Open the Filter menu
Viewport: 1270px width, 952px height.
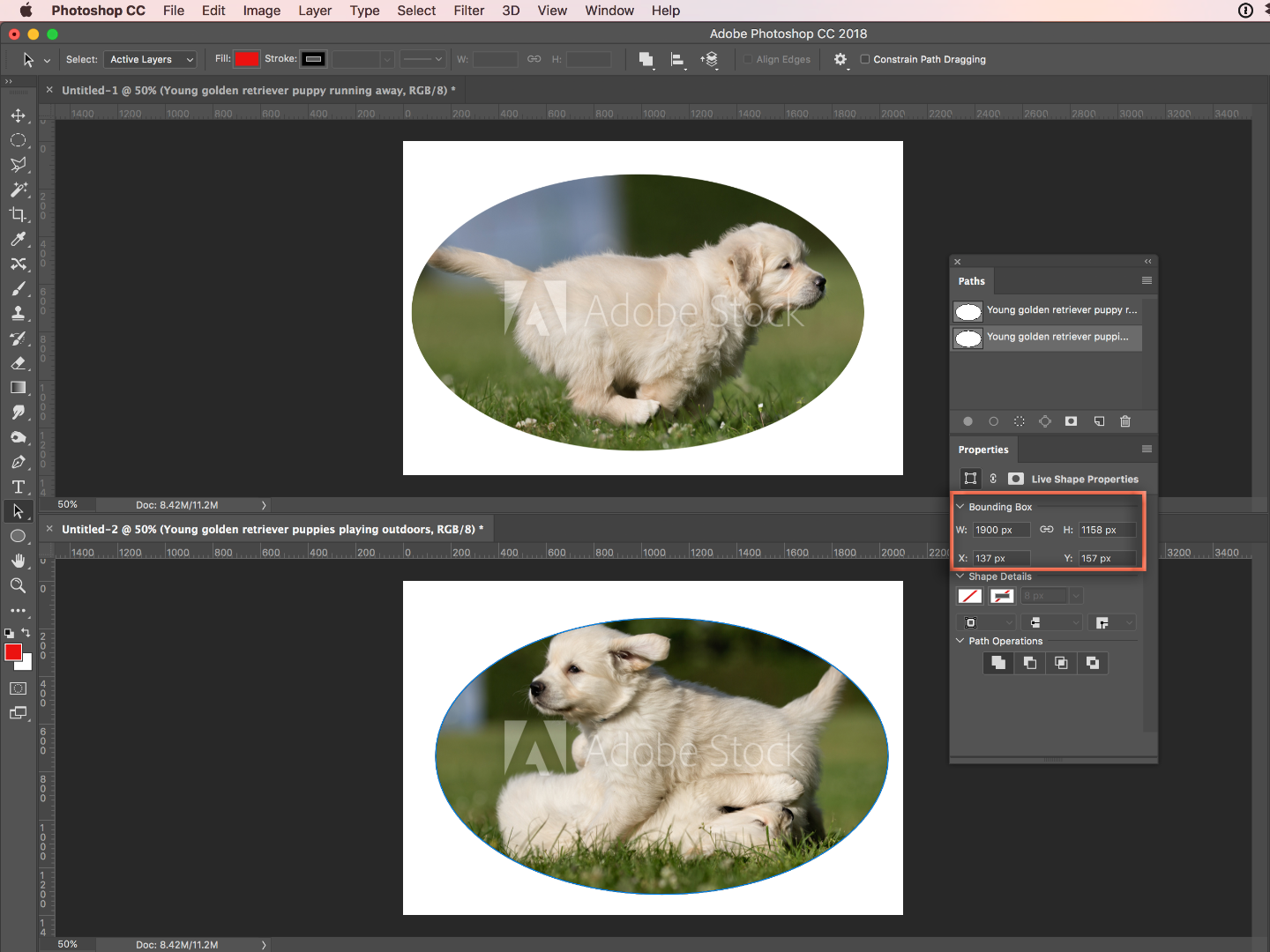(x=469, y=11)
